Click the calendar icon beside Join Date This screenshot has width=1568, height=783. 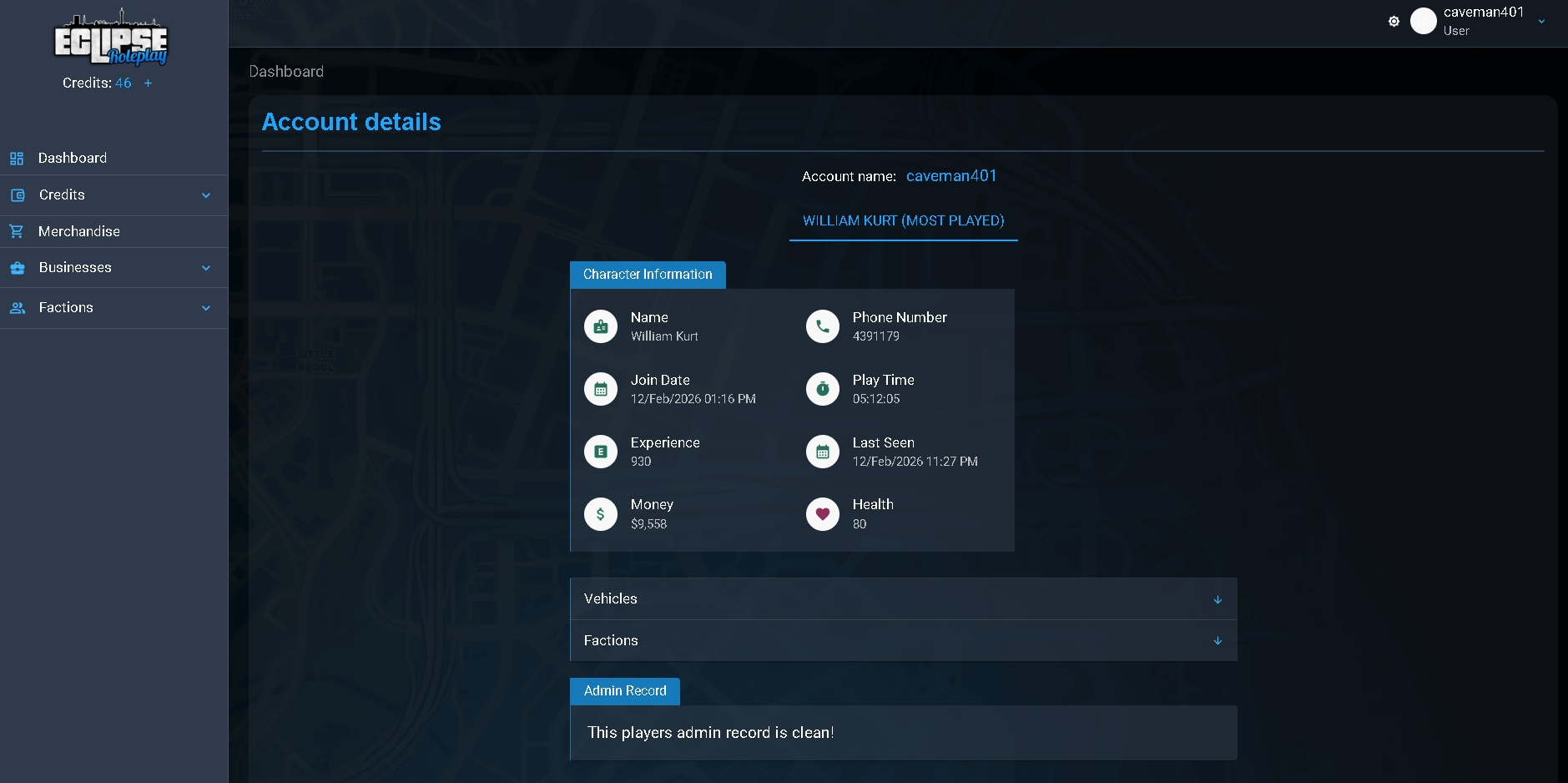601,389
